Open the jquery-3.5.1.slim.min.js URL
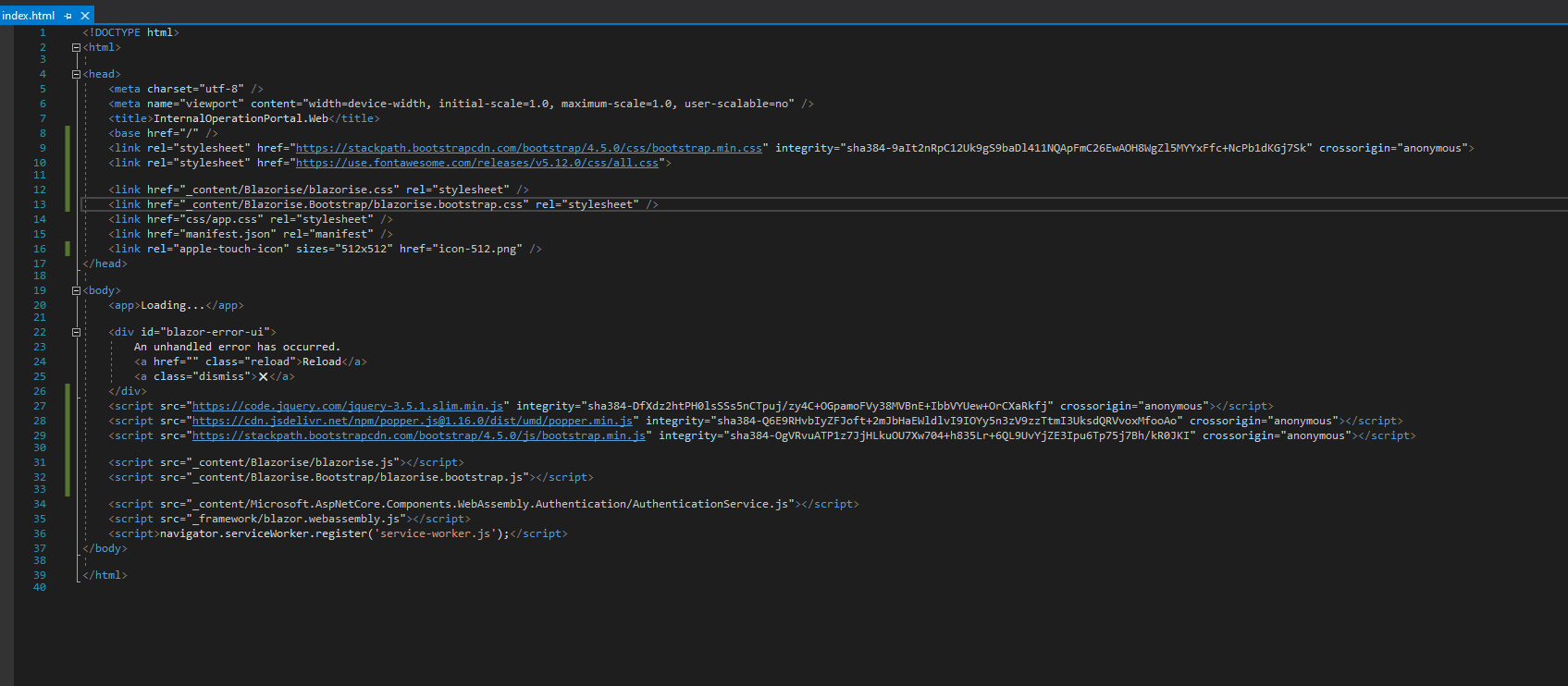This screenshot has height=686, width=1568. click(x=348, y=406)
